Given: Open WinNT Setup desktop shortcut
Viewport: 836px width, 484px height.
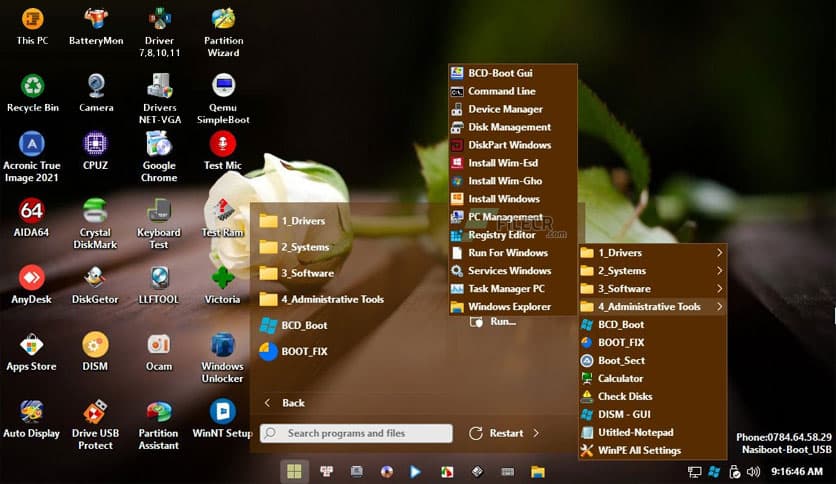Looking at the screenshot, I should (223, 412).
